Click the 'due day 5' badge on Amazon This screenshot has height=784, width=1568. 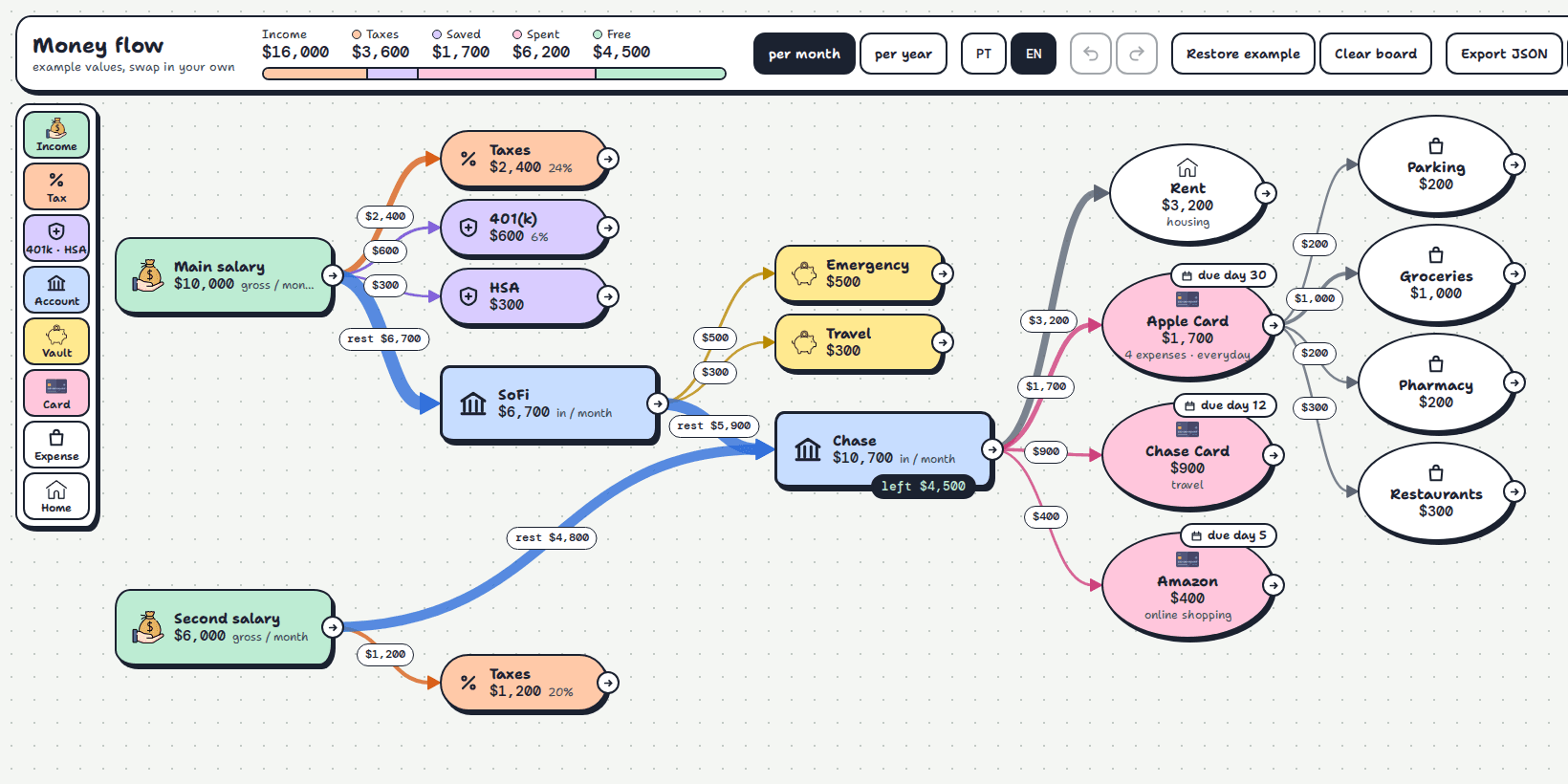coord(1229,535)
